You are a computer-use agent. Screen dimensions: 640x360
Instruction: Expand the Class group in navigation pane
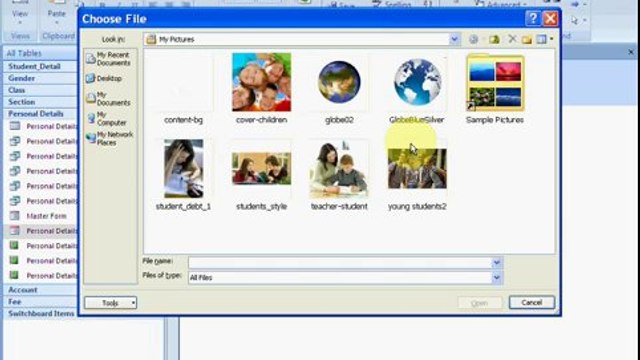40,90
